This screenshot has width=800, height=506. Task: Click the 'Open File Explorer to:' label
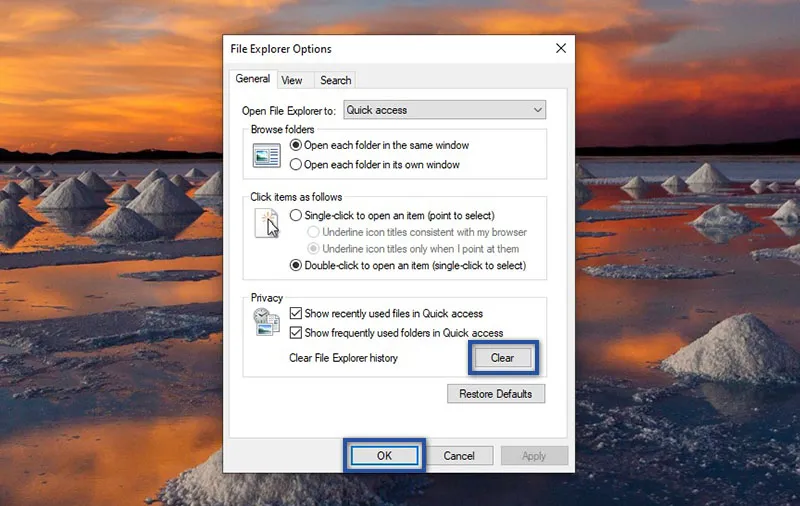coord(289,111)
